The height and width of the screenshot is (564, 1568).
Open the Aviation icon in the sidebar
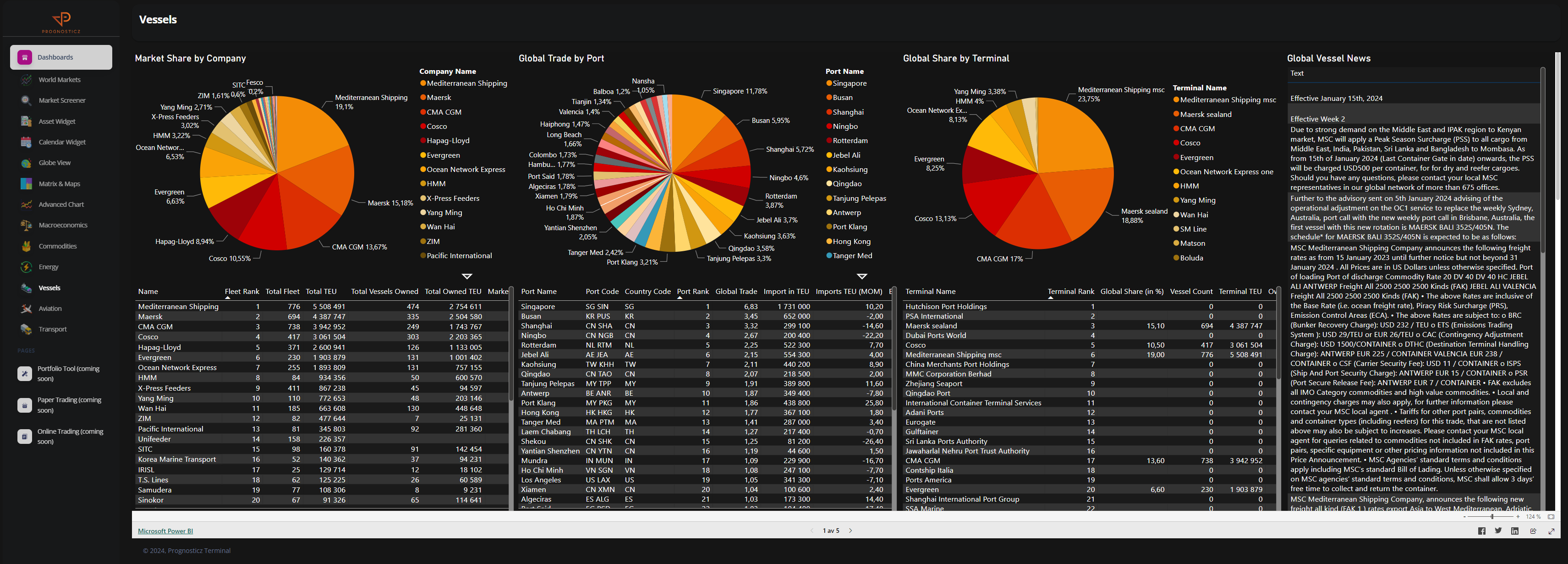tap(26, 309)
